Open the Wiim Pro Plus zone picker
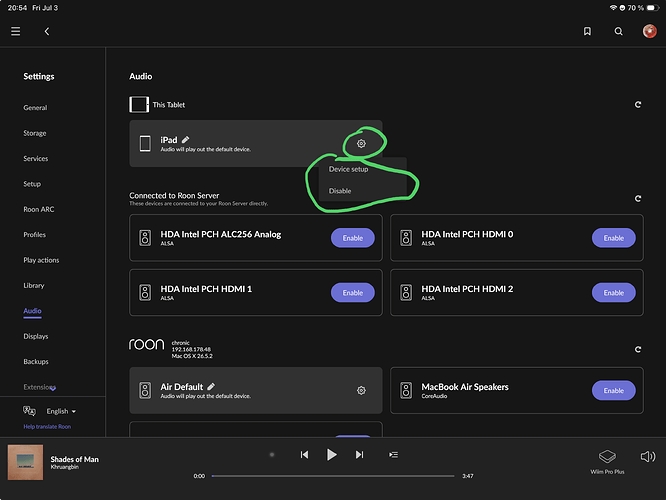666x500 pixels. point(607,461)
